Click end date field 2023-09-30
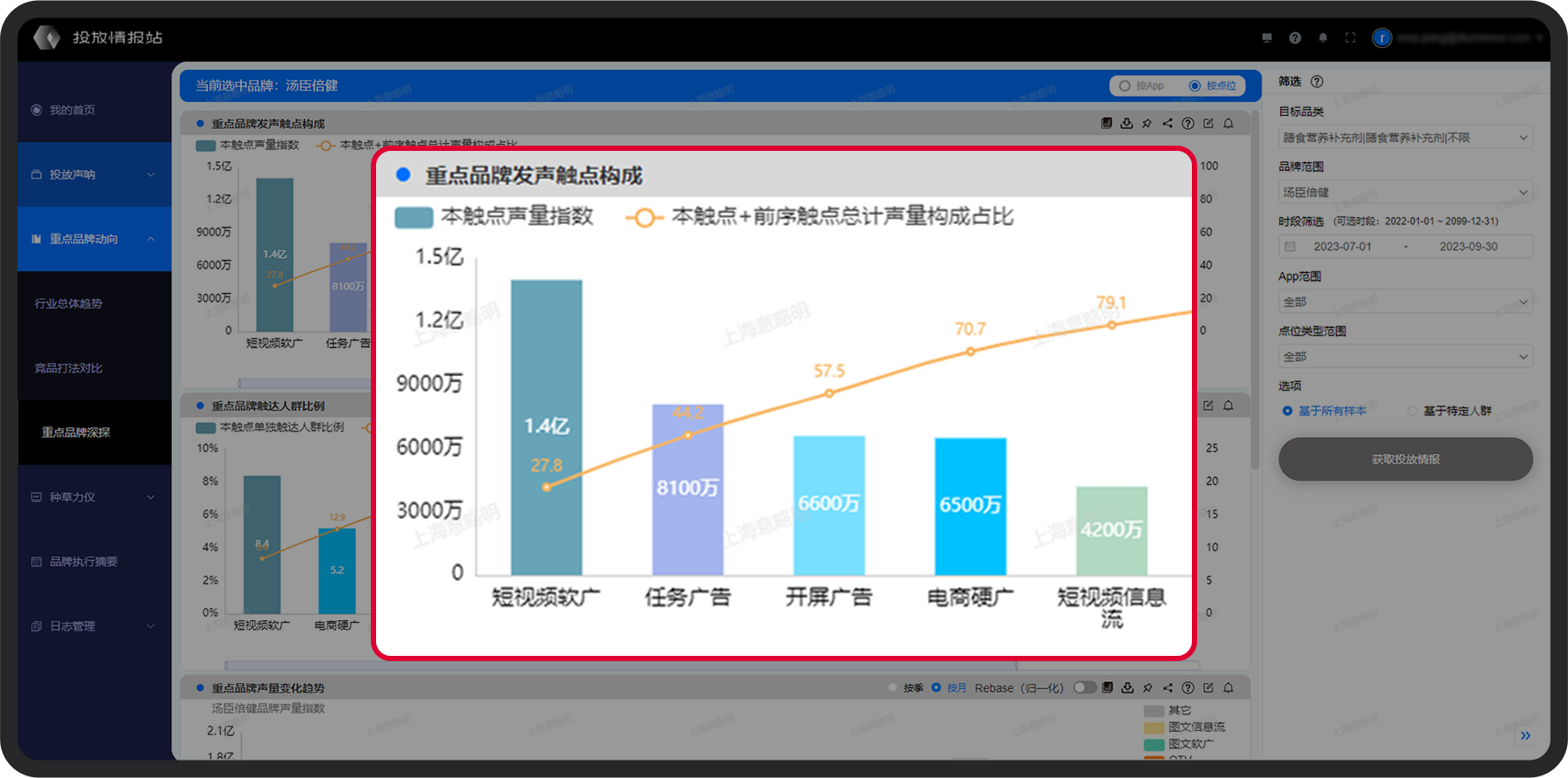 1469,247
